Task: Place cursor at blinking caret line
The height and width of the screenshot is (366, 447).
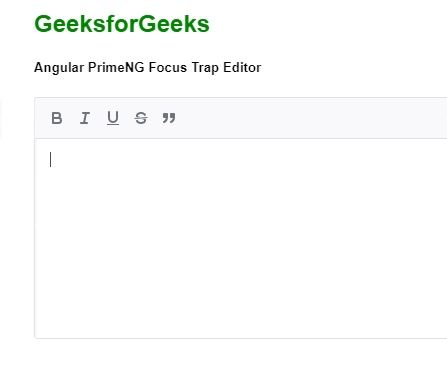Action: 50,159
